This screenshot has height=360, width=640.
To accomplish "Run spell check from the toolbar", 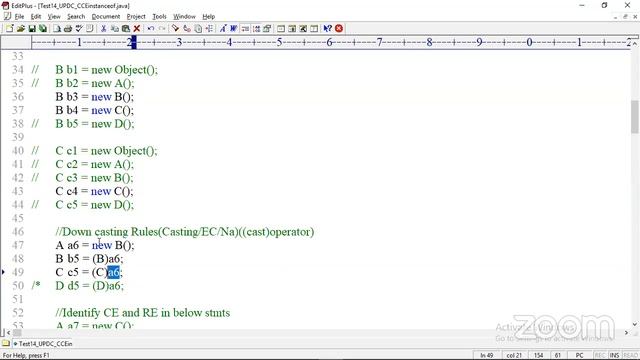I will (79, 29).
